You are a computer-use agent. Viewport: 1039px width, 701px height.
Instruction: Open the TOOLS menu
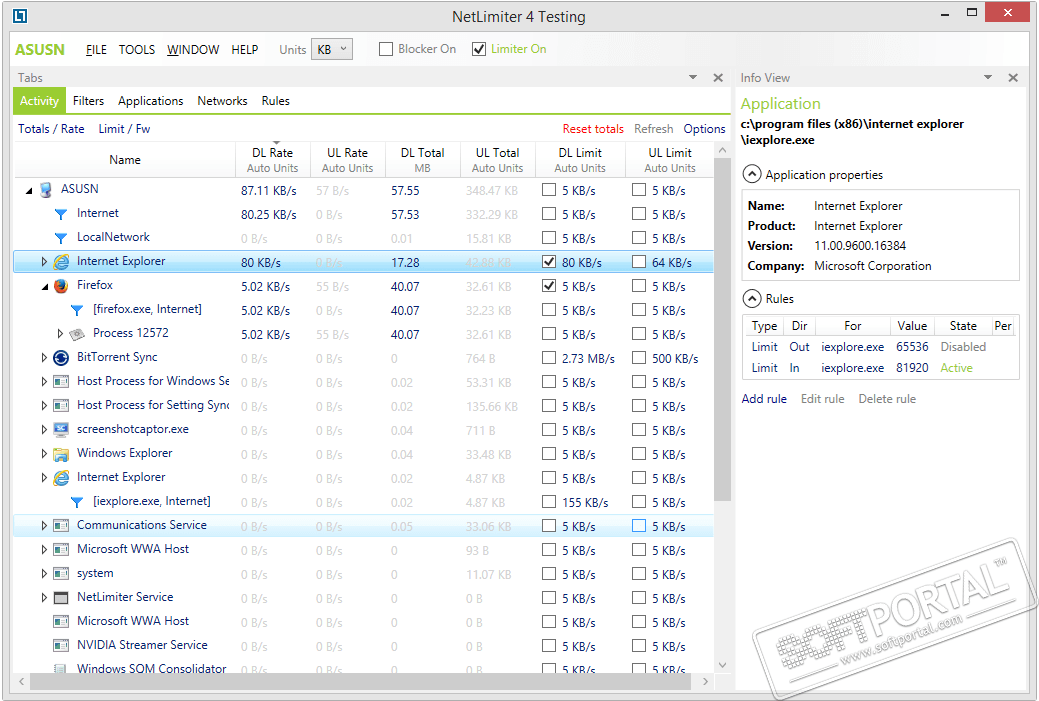click(137, 50)
